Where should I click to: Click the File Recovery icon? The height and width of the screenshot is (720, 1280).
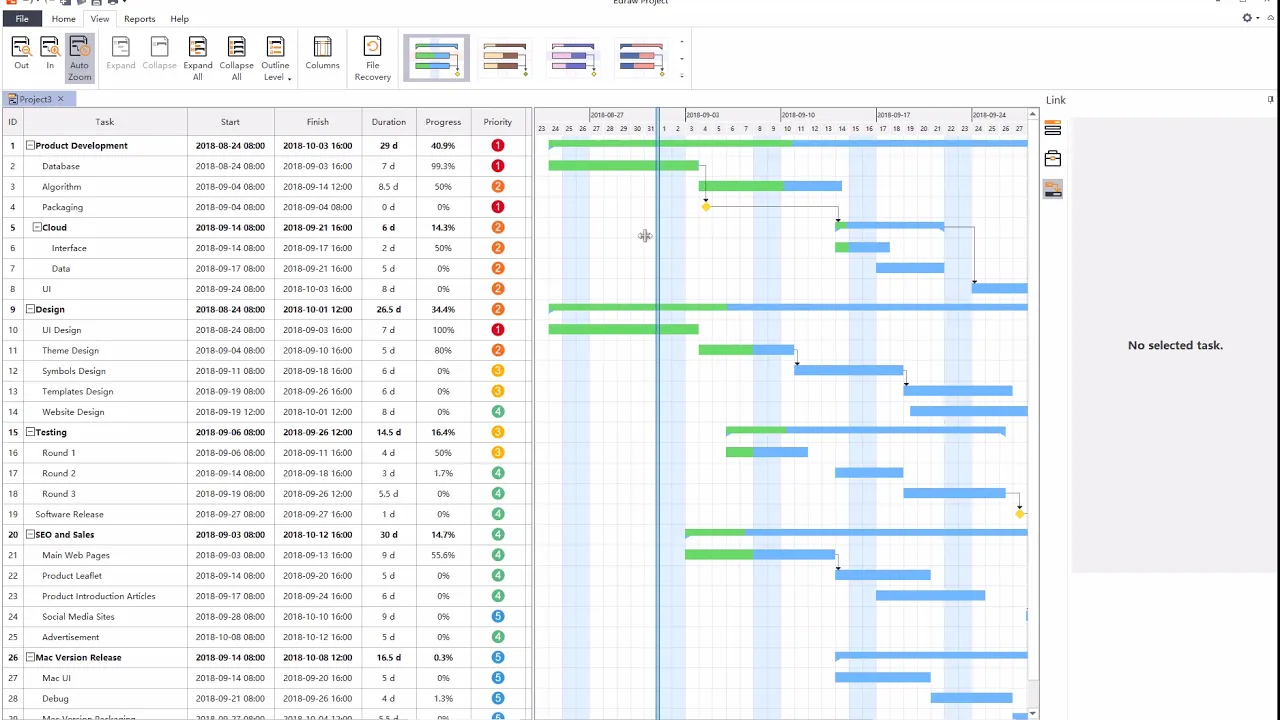point(372,58)
